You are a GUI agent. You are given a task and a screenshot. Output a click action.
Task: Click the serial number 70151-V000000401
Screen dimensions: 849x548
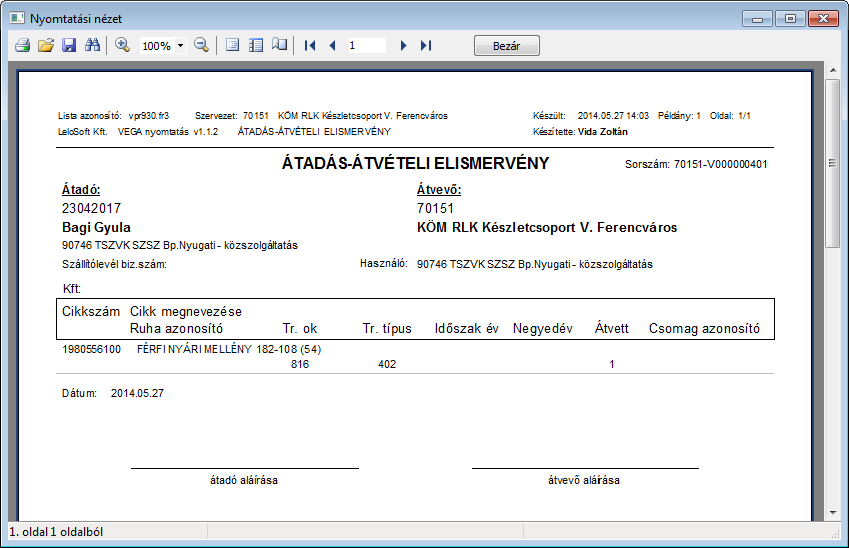(720, 164)
